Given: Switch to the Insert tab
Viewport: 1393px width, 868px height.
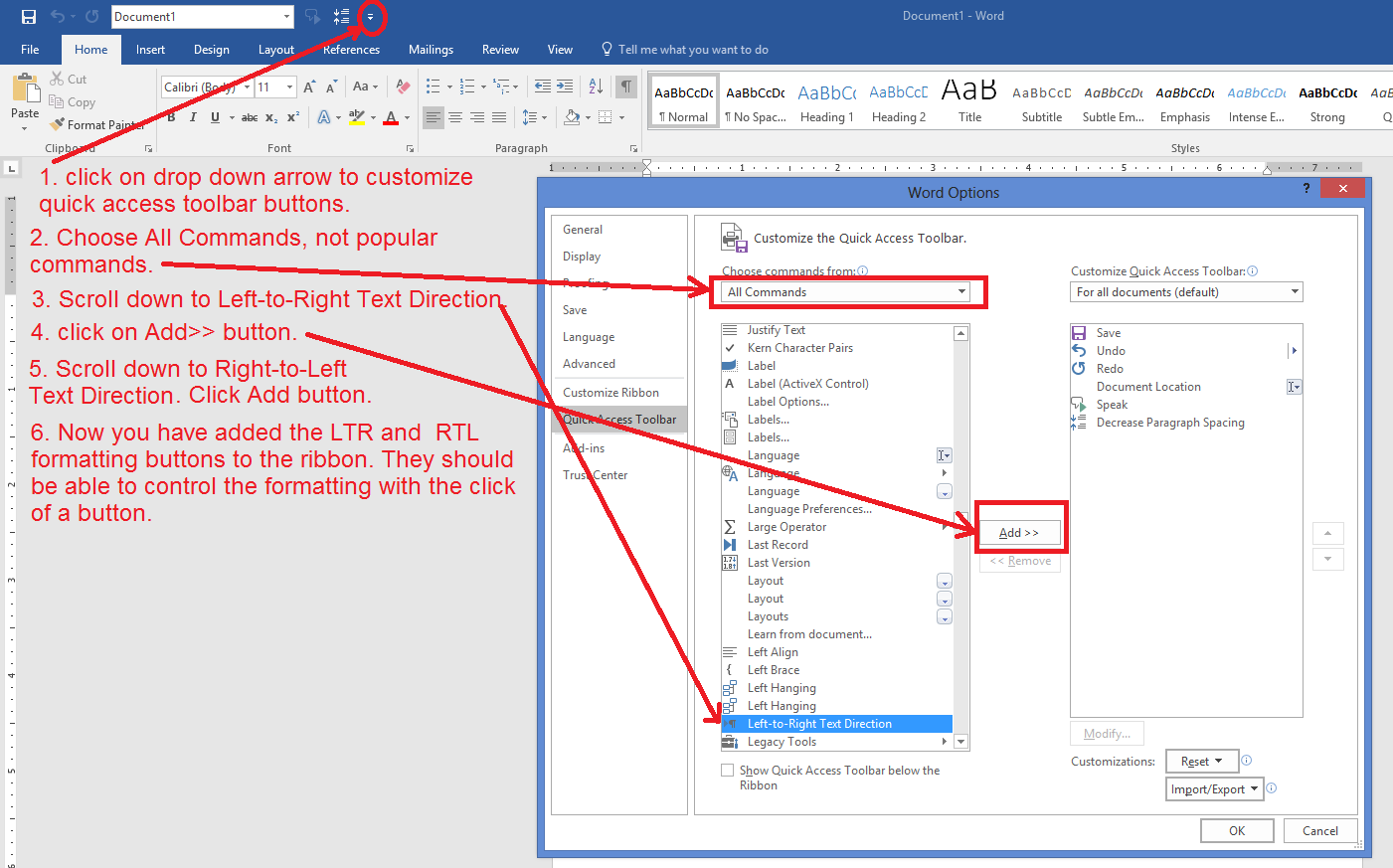Looking at the screenshot, I should click(150, 50).
